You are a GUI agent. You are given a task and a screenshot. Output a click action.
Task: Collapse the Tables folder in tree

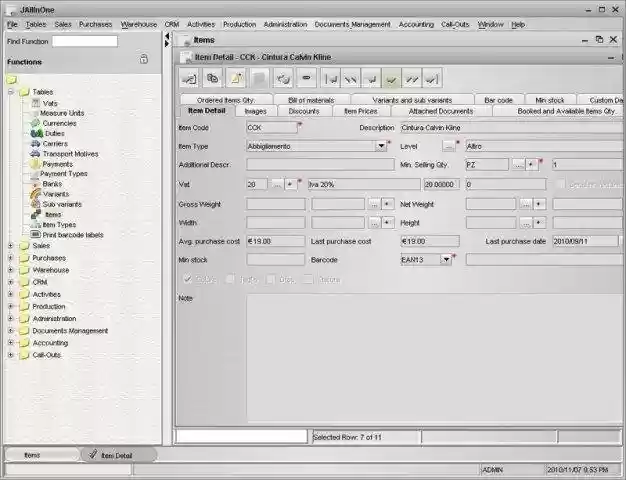point(11,92)
